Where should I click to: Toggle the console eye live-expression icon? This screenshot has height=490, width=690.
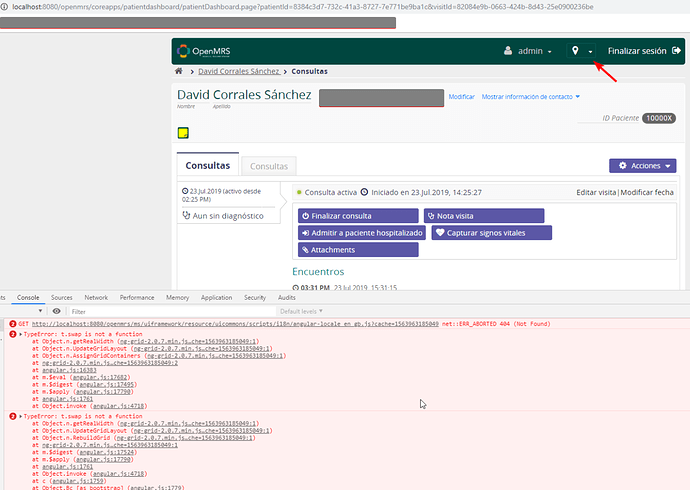coord(56,311)
